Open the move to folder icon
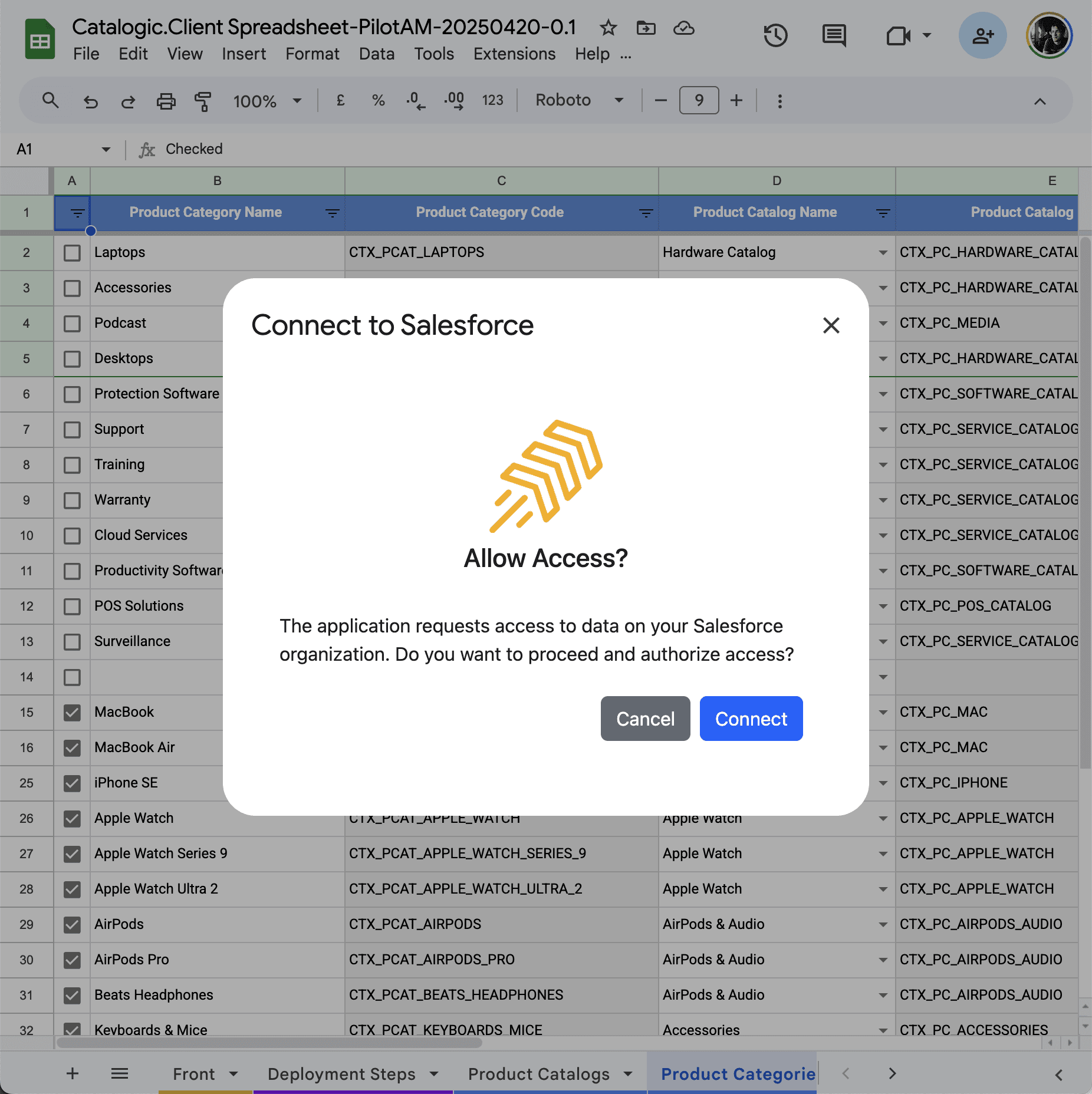Image resolution: width=1092 pixels, height=1094 pixels. [x=646, y=28]
